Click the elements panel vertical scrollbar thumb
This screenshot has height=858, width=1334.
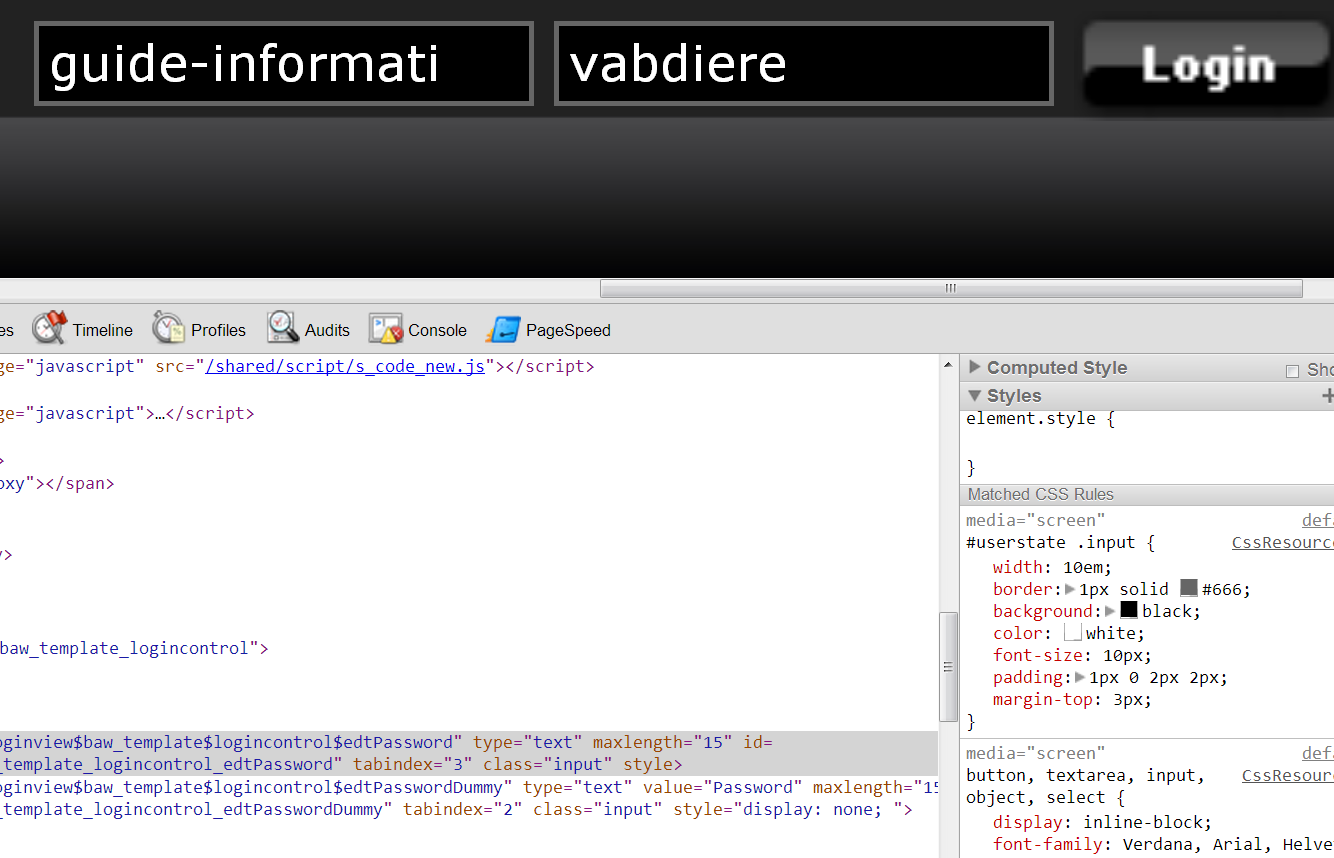pos(949,666)
